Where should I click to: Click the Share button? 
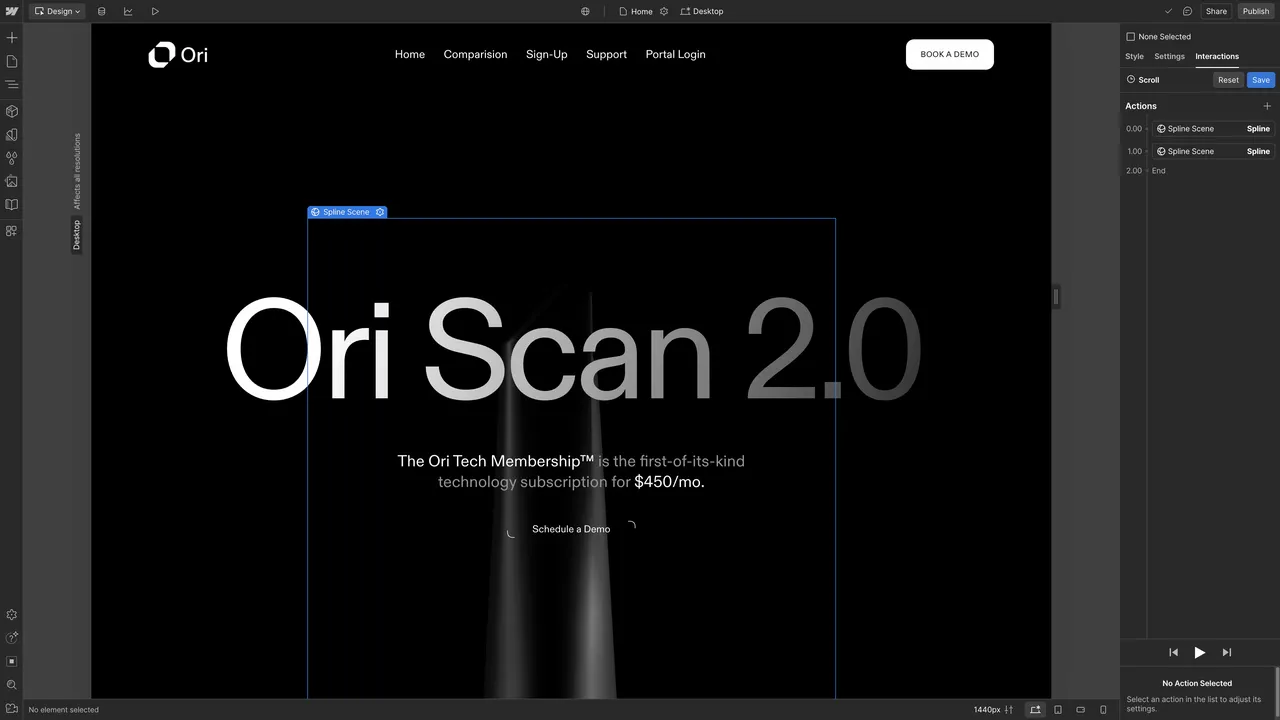click(1216, 11)
